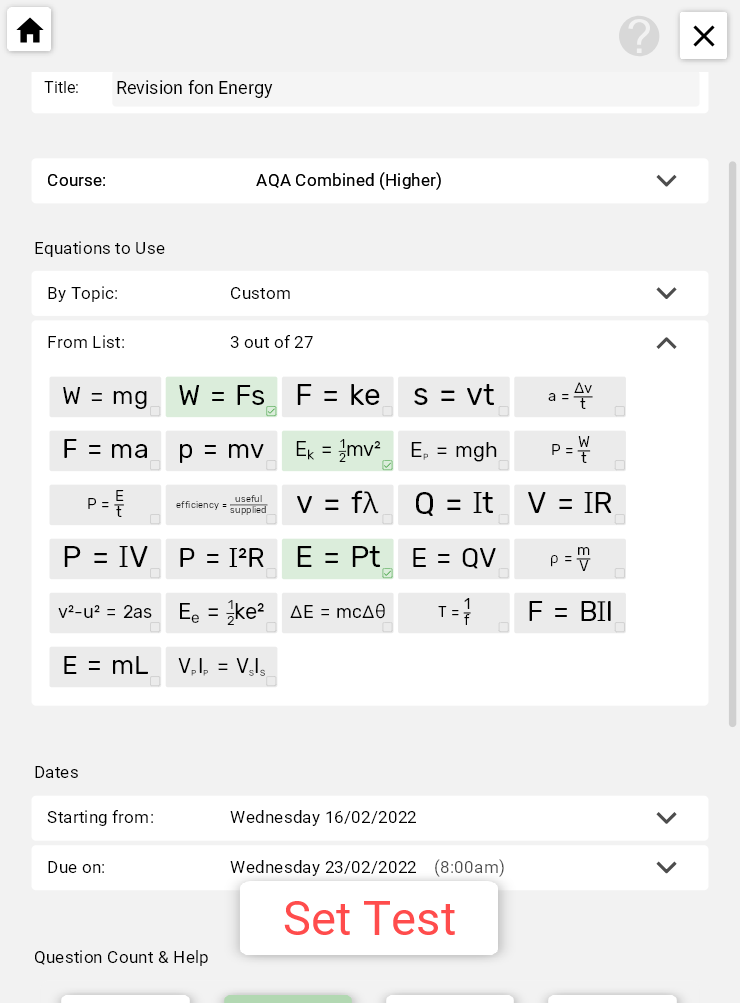
Task: Select the W = mg equation
Action: click(105, 397)
